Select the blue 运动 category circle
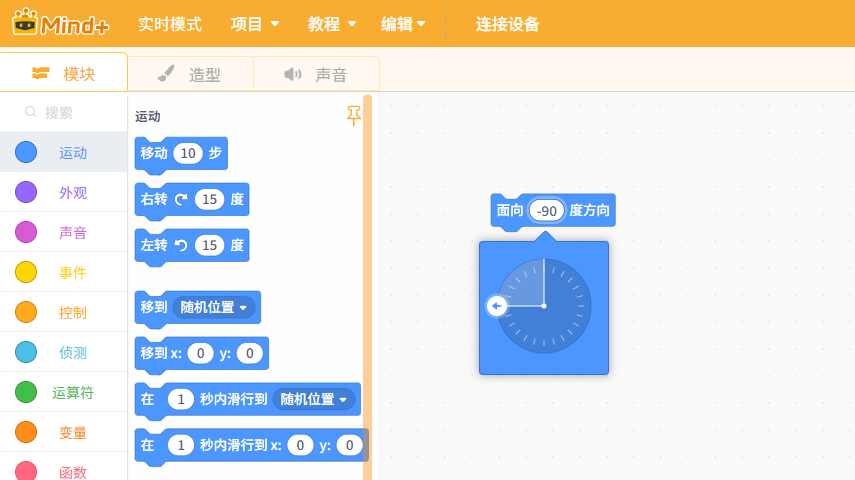The width and height of the screenshot is (855, 480). tap(26, 152)
